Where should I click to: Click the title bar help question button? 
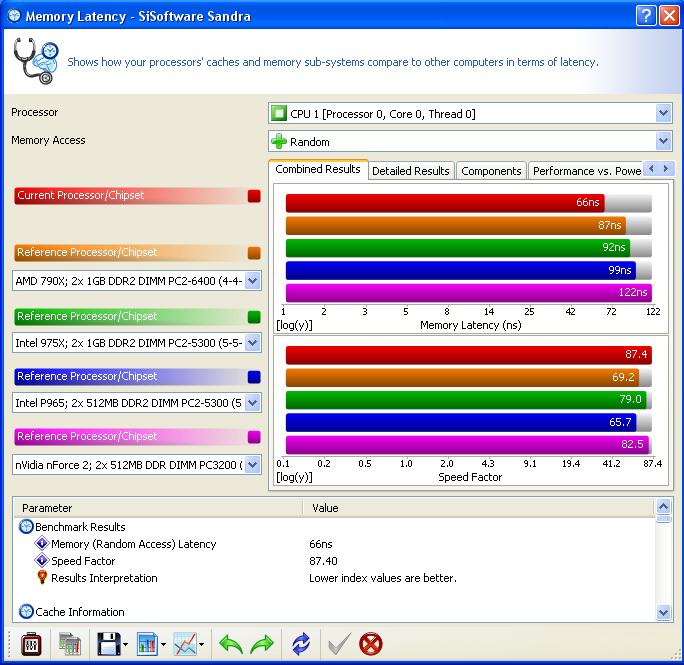pos(646,16)
